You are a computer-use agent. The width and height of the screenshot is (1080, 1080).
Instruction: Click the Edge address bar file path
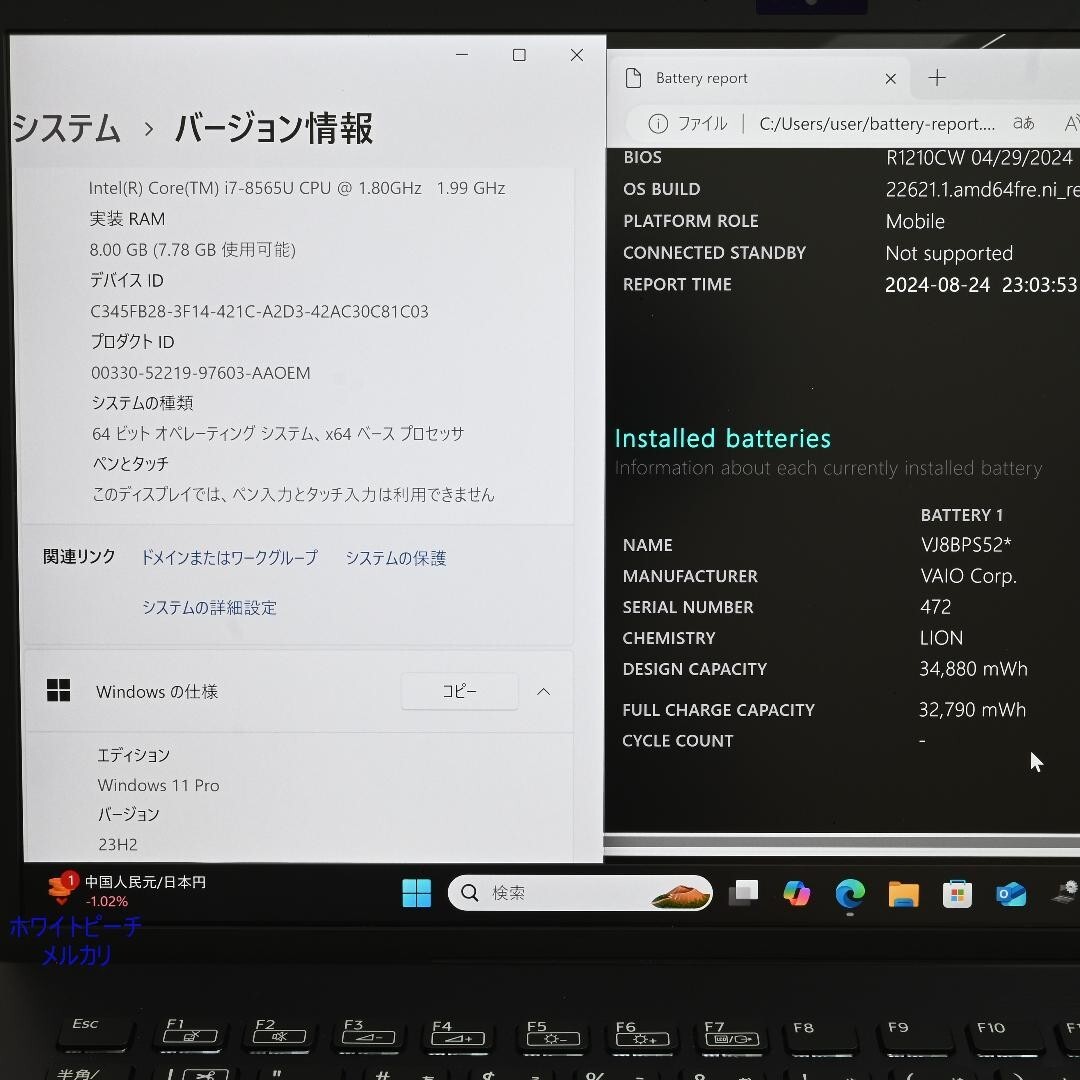(877, 124)
